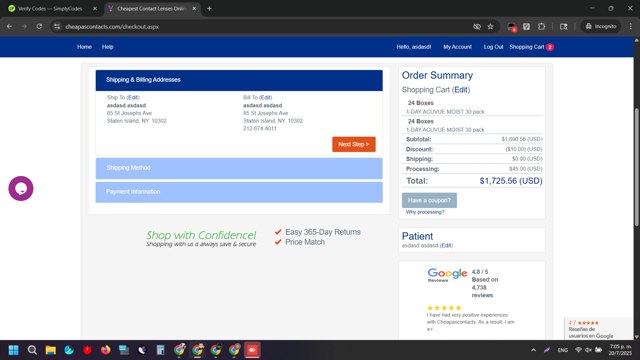Click the Easy 365-Day Returns text
Viewport: 640px width, 360px height.
pyautogui.click(x=323, y=232)
